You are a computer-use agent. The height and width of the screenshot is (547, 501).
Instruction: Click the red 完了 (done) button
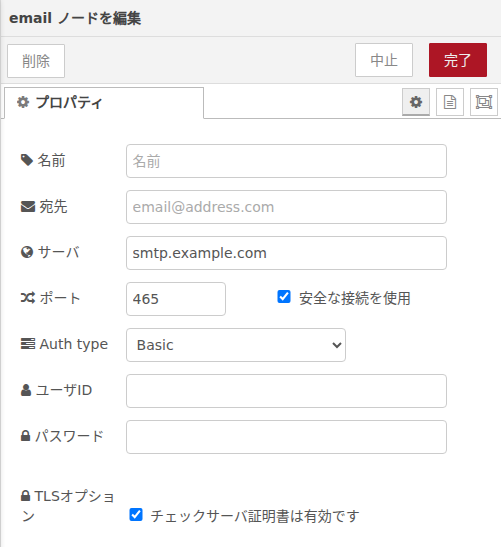pos(458,60)
